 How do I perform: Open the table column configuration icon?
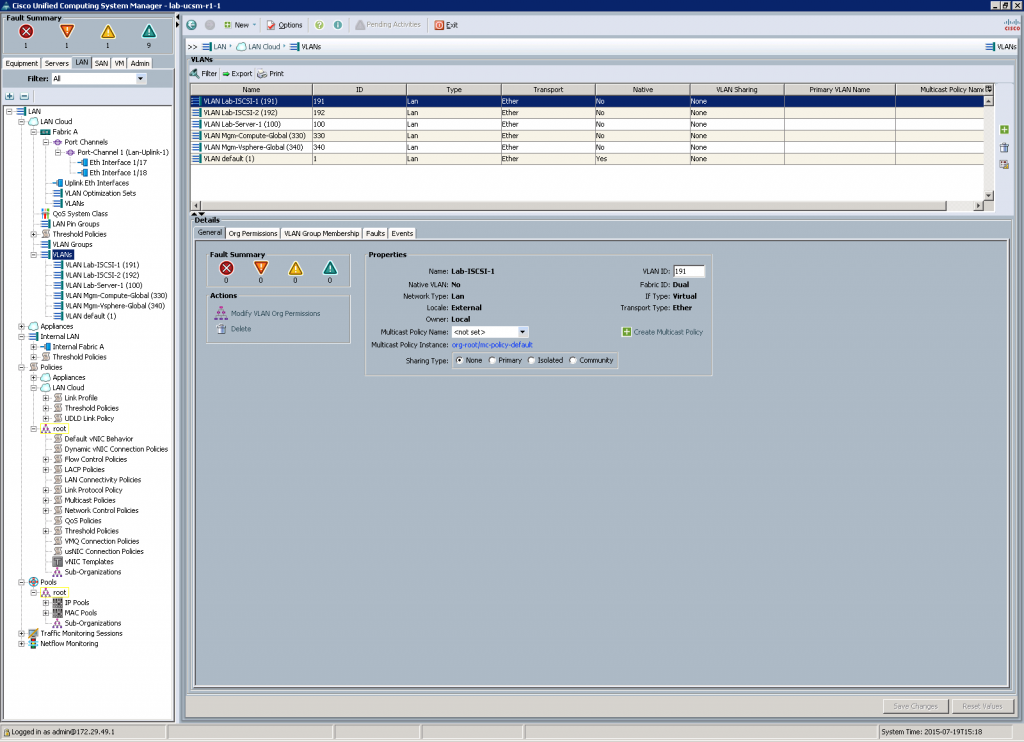(989, 89)
